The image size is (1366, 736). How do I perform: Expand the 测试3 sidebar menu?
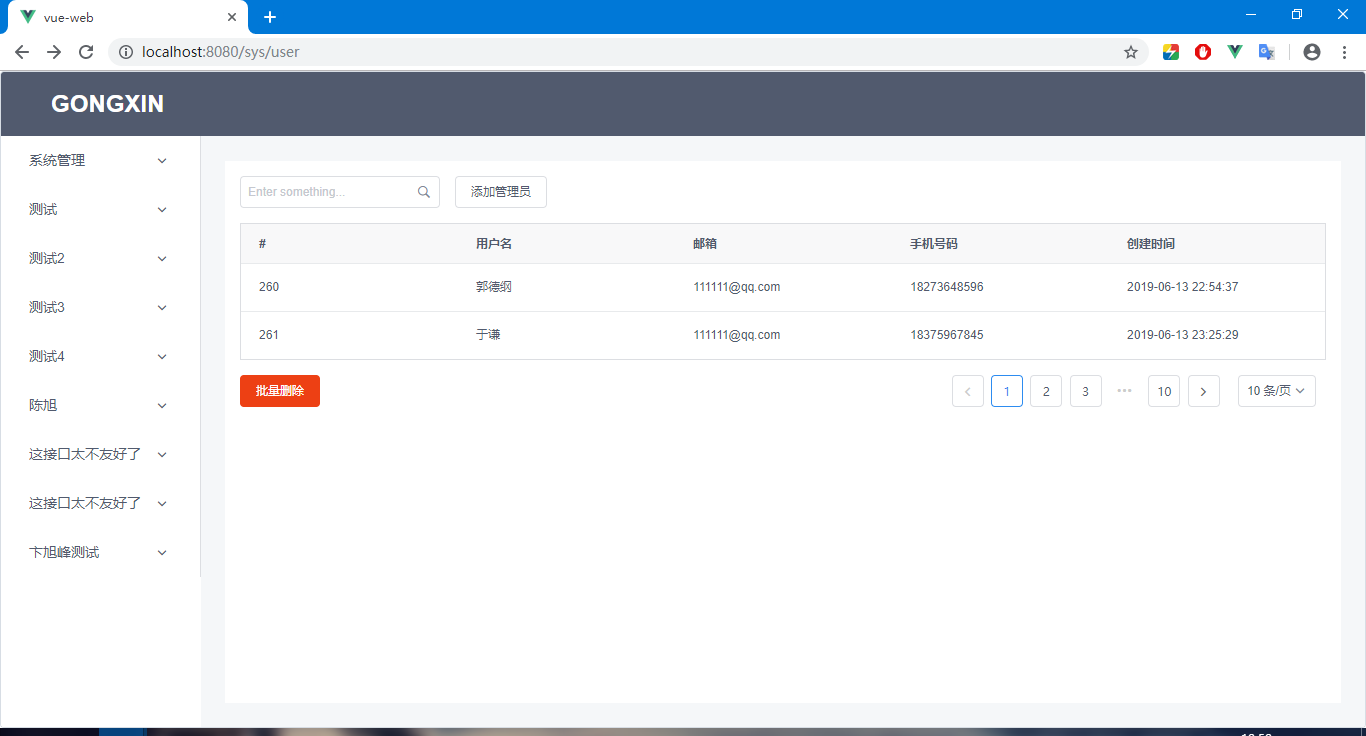tap(100, 307)
